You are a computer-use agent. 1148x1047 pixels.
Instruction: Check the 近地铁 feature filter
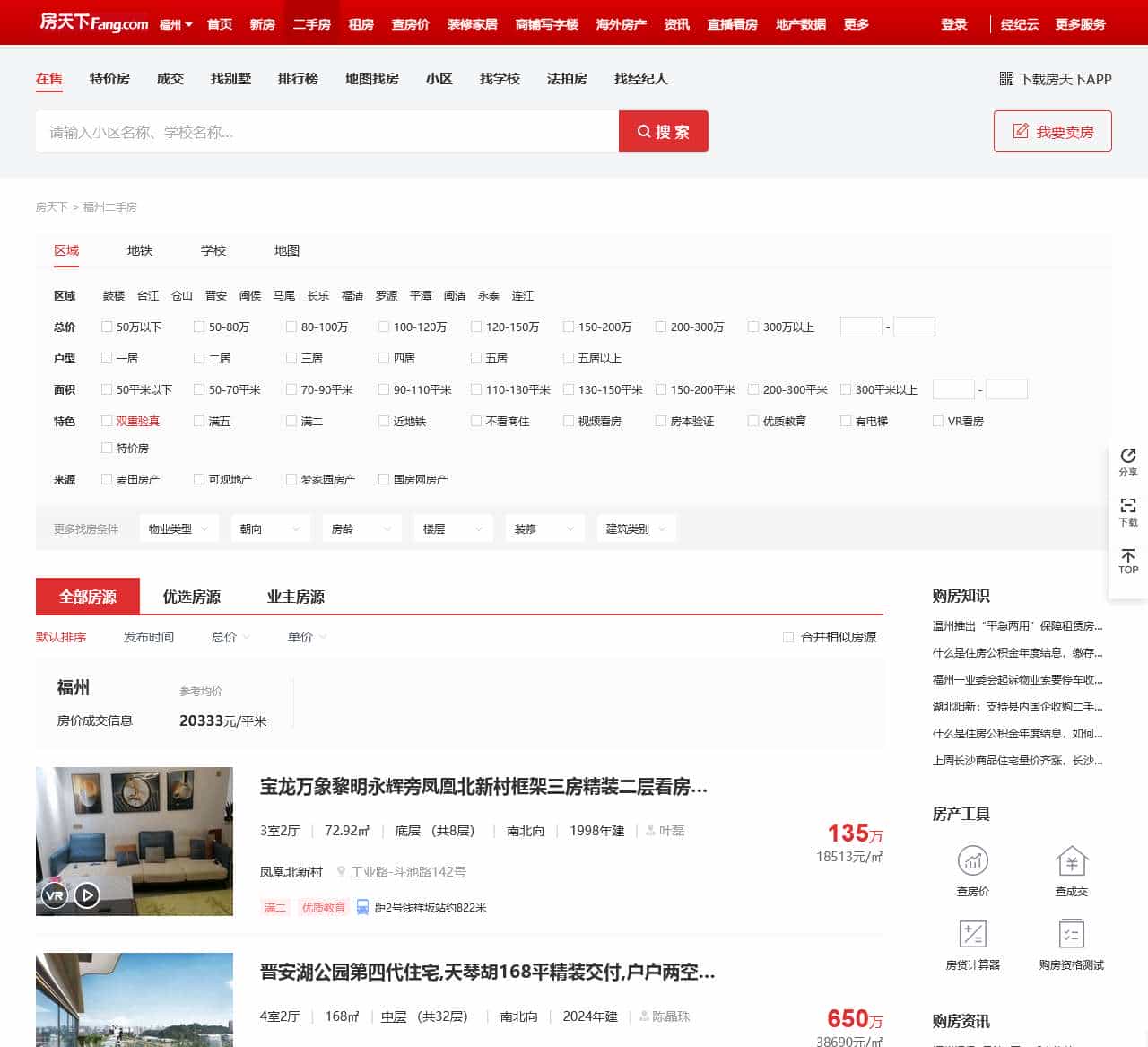[384, 421]
